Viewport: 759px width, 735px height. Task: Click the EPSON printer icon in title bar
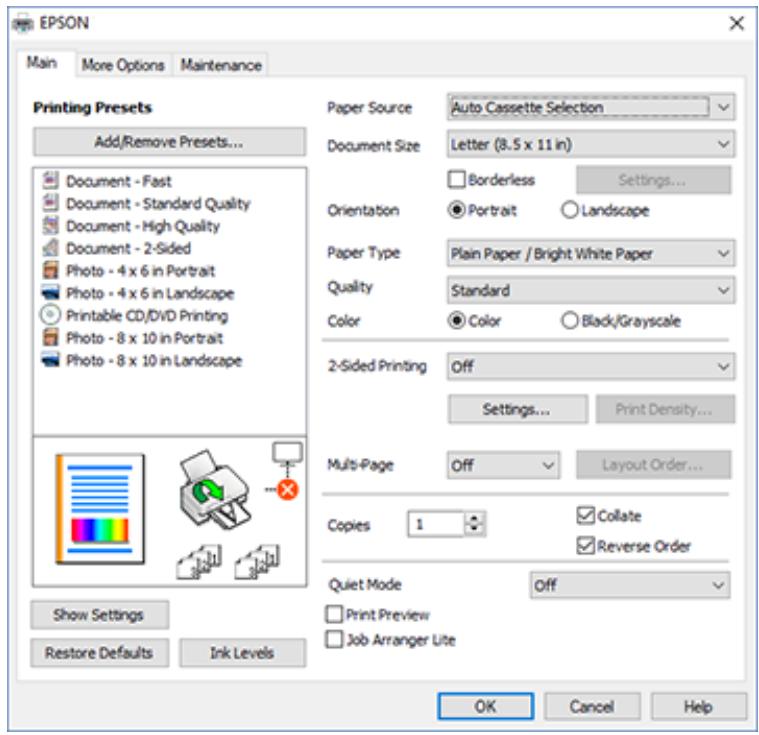[x=22, y=23]
